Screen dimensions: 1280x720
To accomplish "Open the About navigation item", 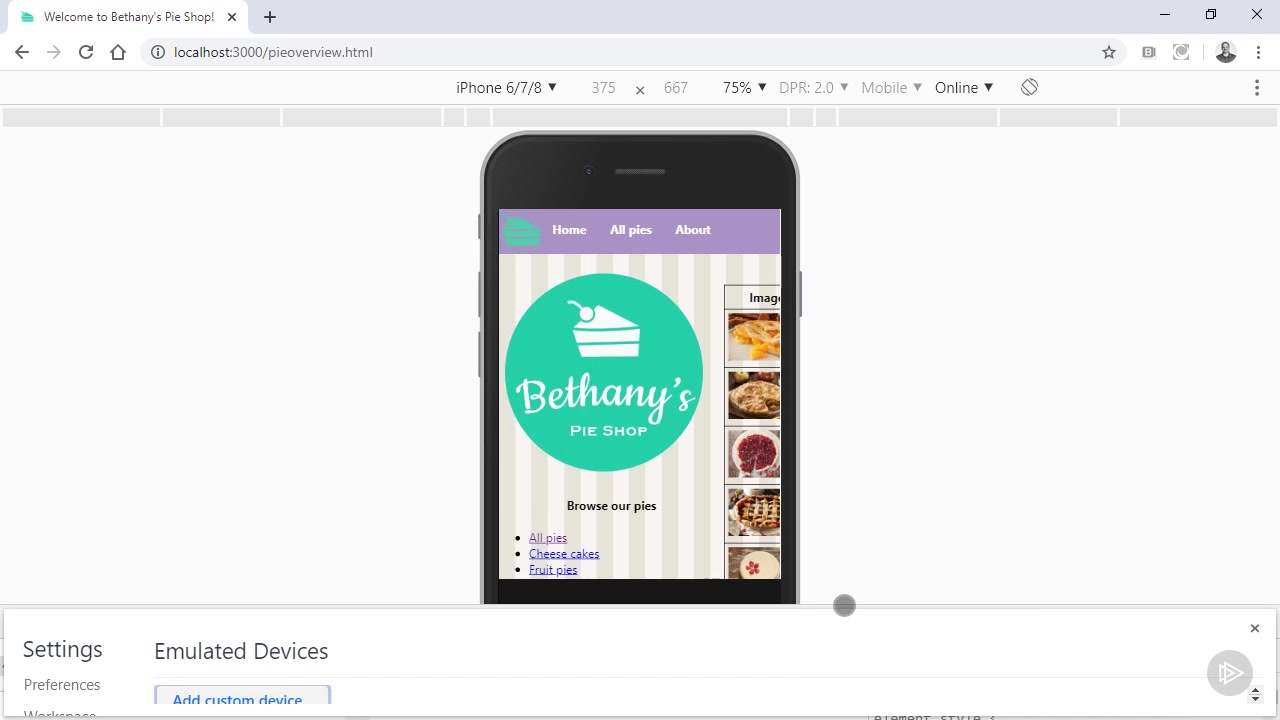I will coord(692,230).
